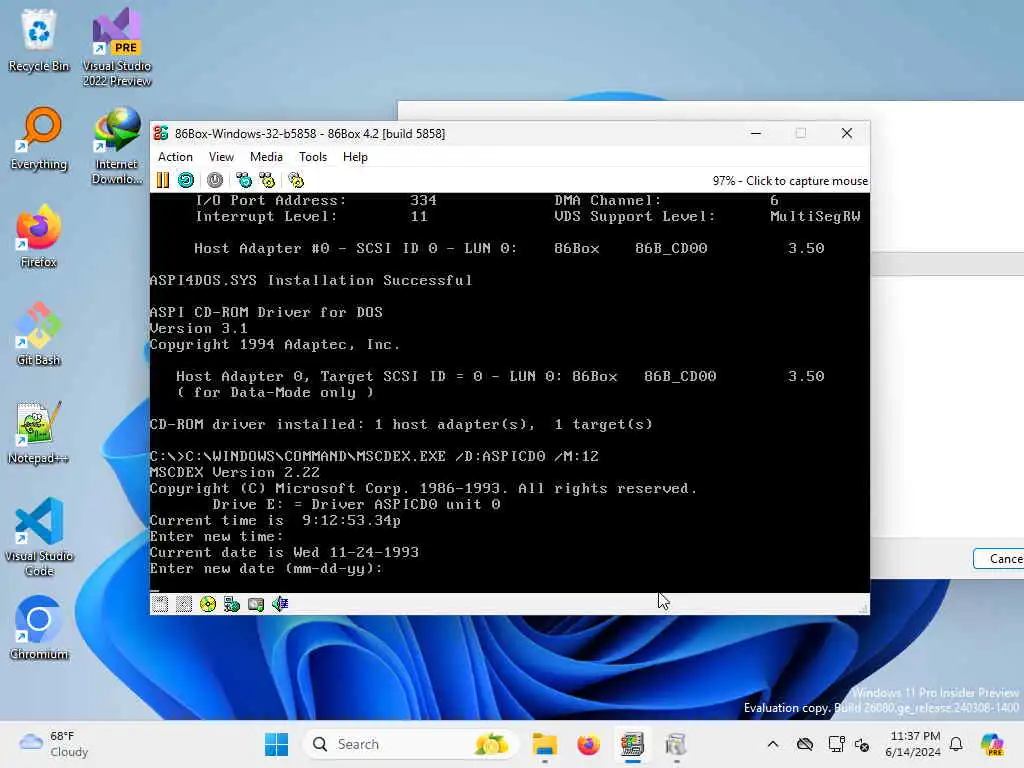
Task: Select Recycle Bin desktop icon
Action: [x=39, y=41]
